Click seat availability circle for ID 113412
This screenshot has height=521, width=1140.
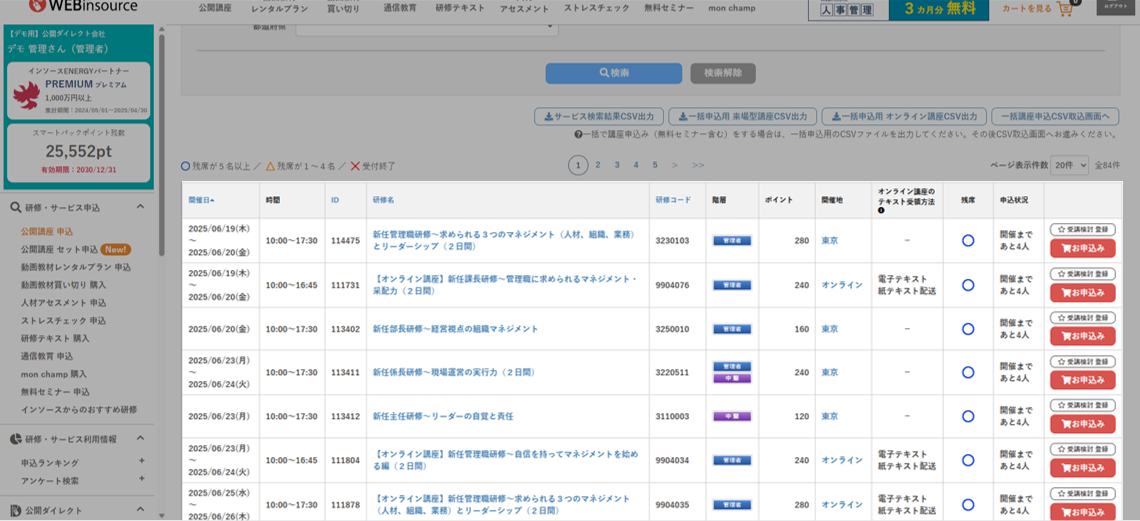point(968,416)
